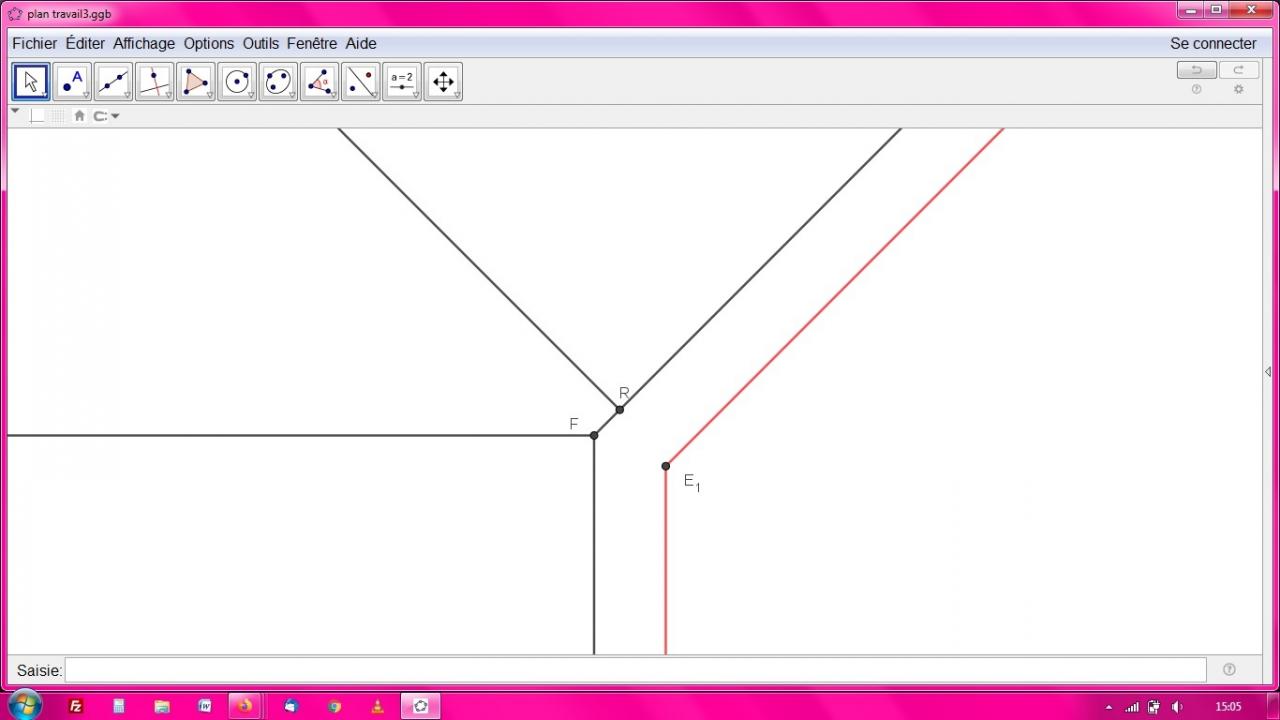
Task: Open the Éditer menu
Action: (85, 44)
